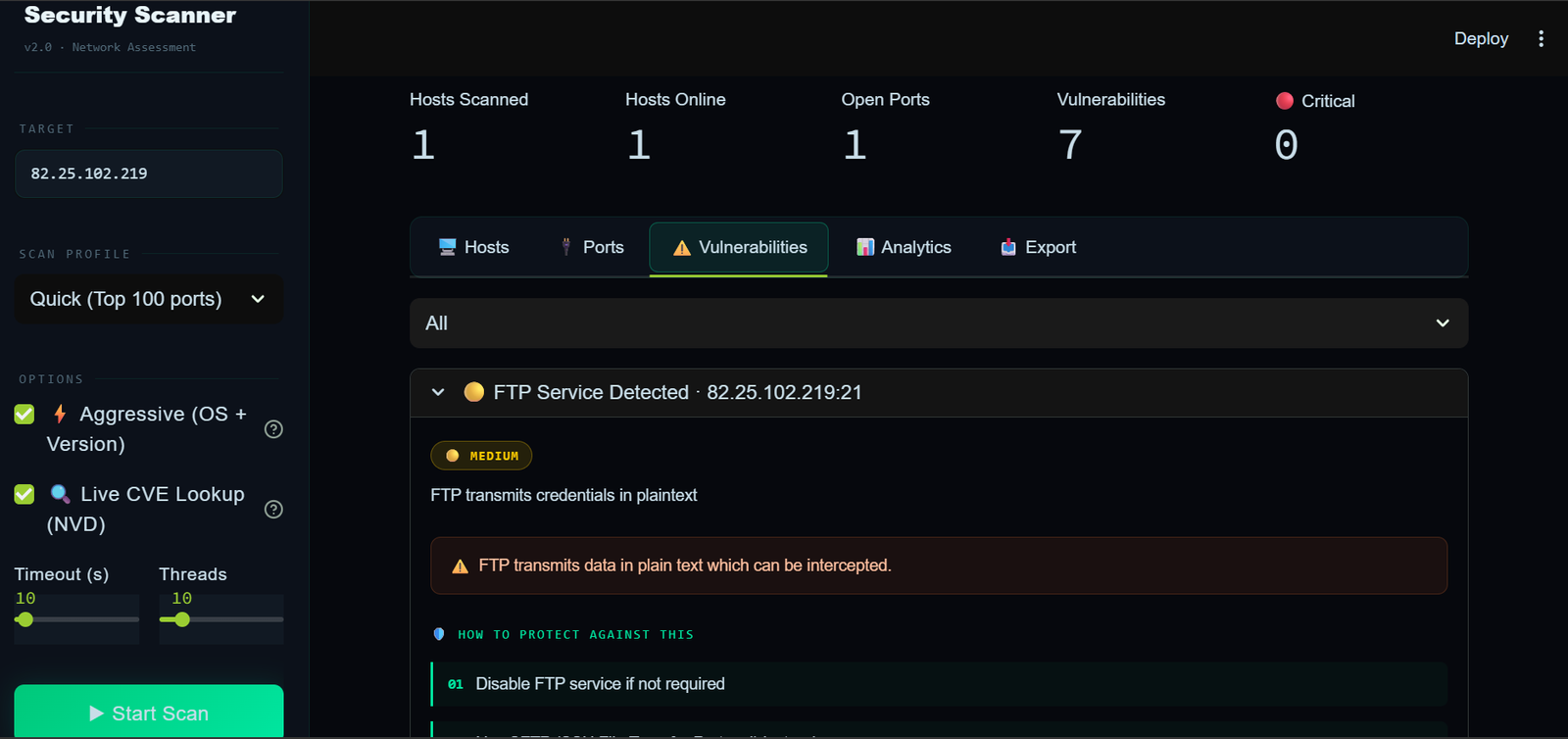
Task: Switch to the Hosts tab
Action: (474, 247)
